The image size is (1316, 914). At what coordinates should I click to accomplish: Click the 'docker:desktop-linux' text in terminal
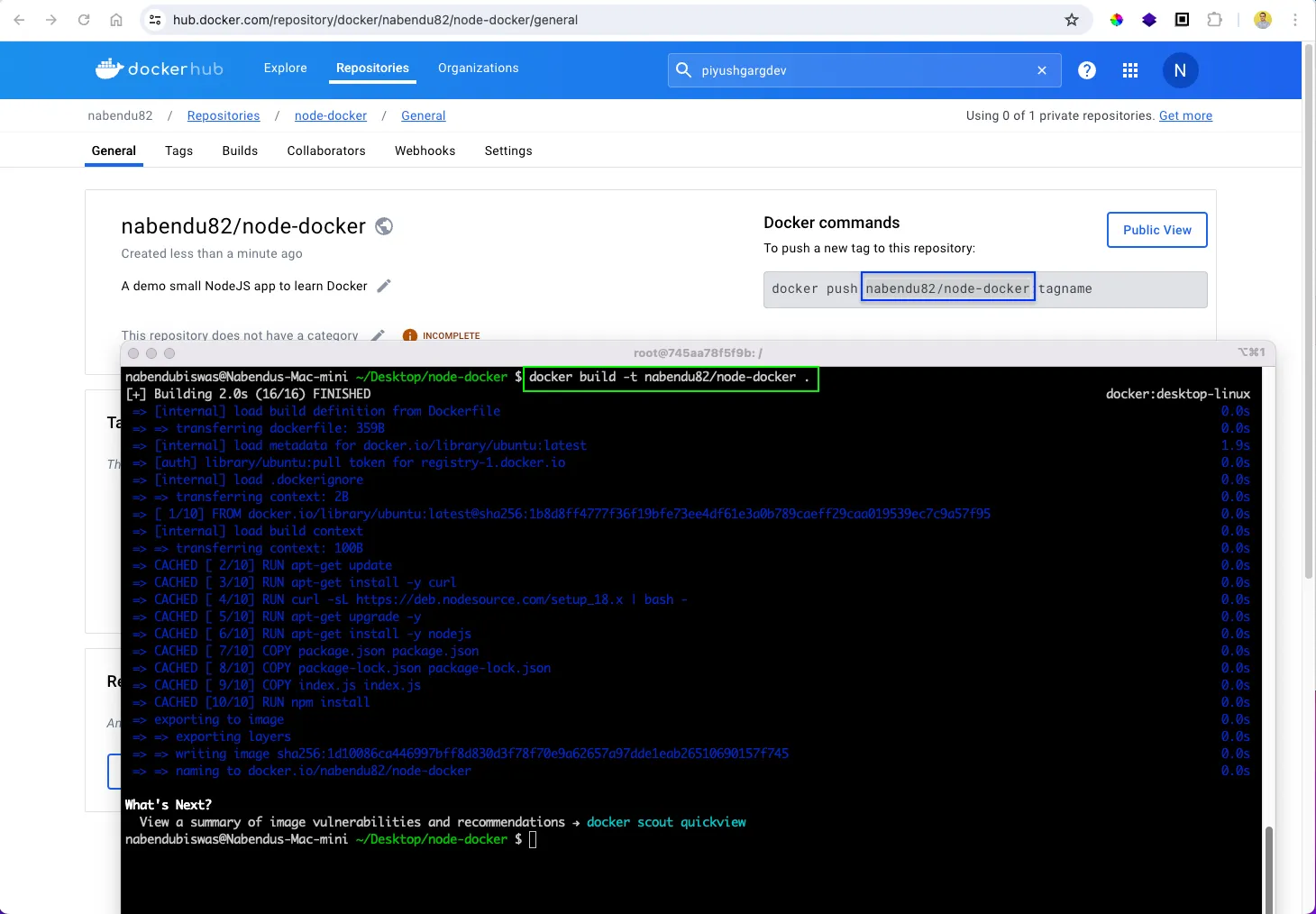tap(1178, 394)
